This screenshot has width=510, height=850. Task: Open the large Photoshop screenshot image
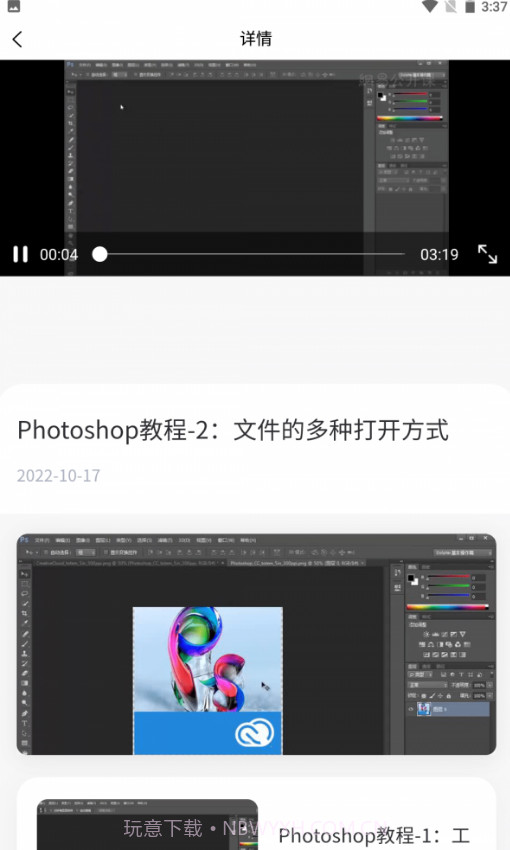pos(256,644)
